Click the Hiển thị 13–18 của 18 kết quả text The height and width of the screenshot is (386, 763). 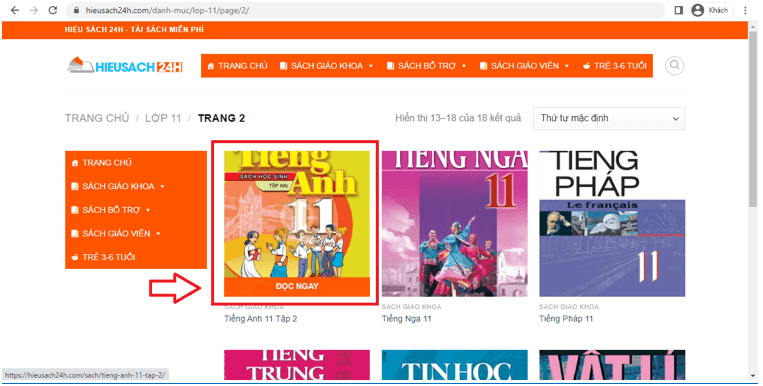click(x=458, y=118)
